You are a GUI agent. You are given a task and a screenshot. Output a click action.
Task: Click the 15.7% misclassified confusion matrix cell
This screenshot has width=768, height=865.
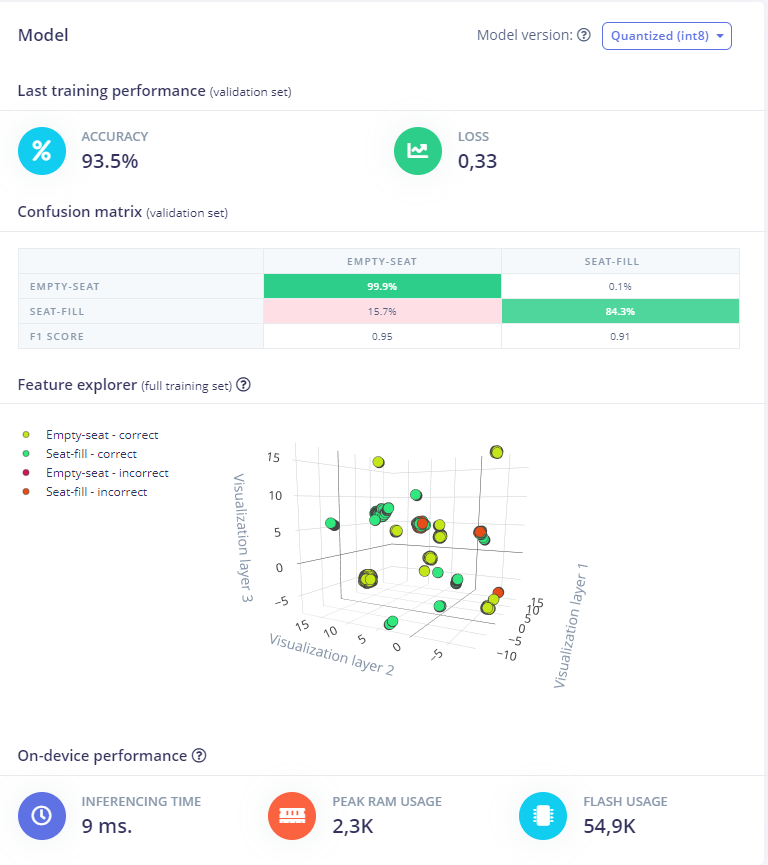click(381, 311)
